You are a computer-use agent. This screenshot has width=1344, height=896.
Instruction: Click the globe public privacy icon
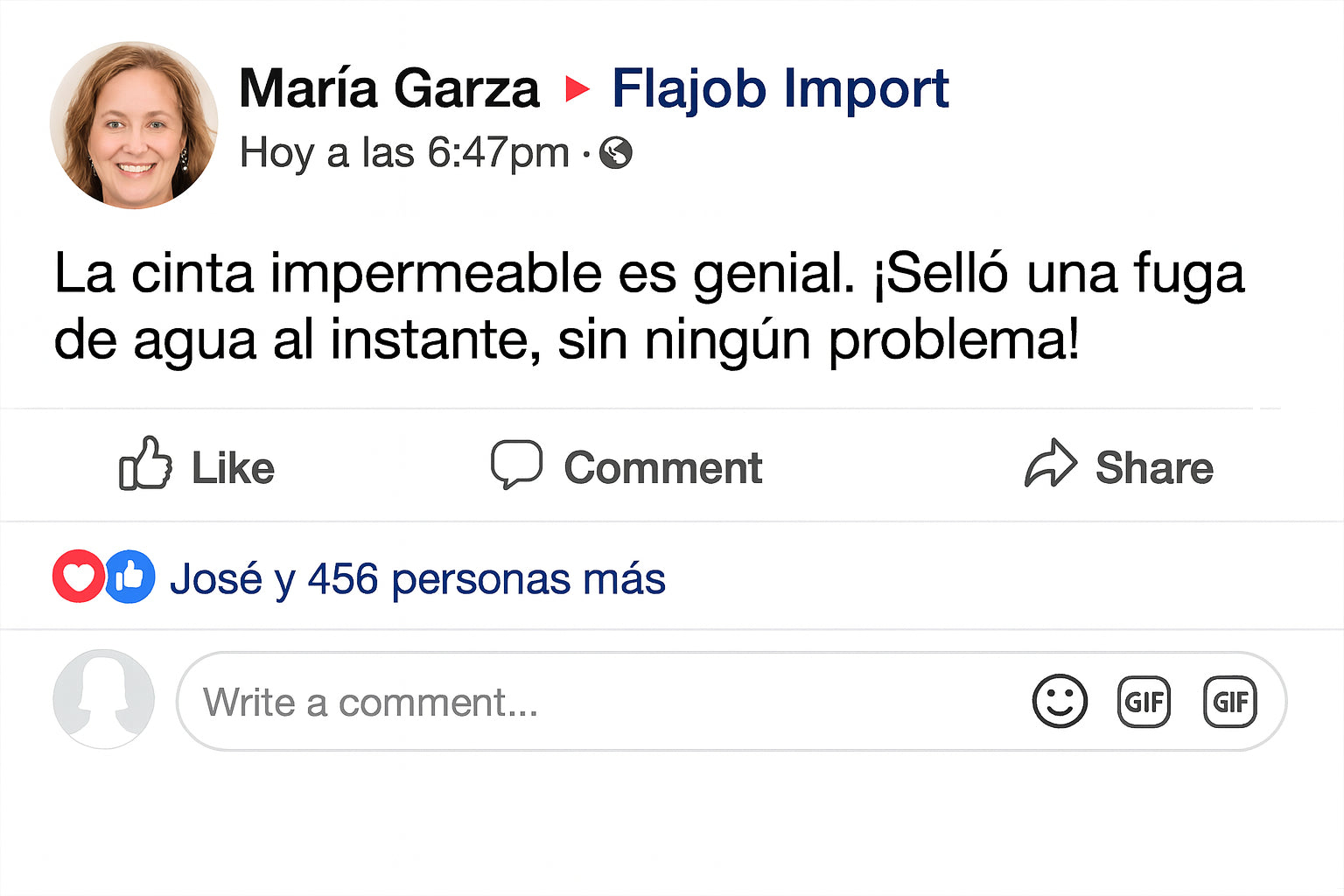[616, 153]
